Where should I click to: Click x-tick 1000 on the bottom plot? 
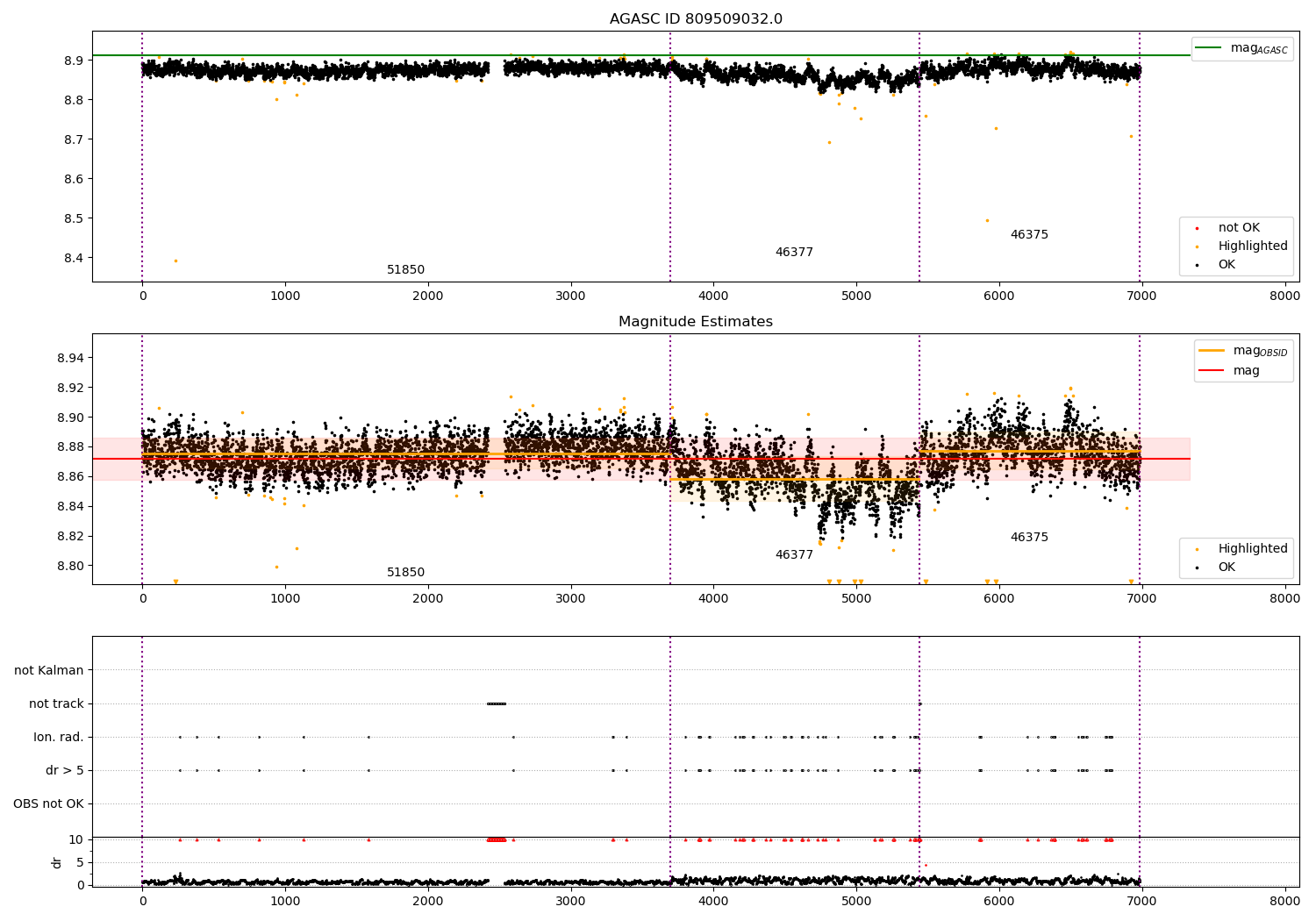click(285, 901)
